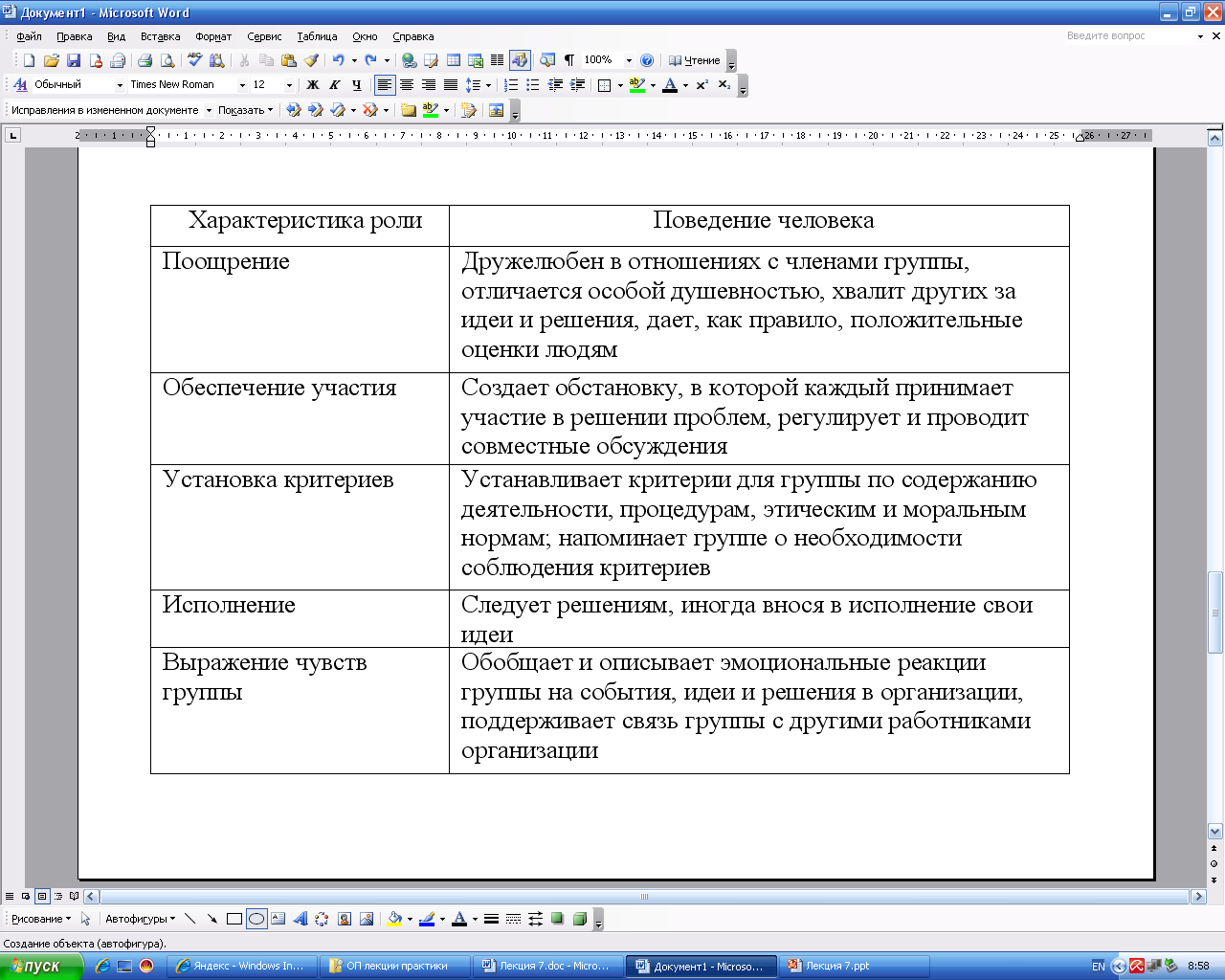The height and width of the screenshot is (980, 1225).
Task: Undo the last action
Action: tap(338, 60)
